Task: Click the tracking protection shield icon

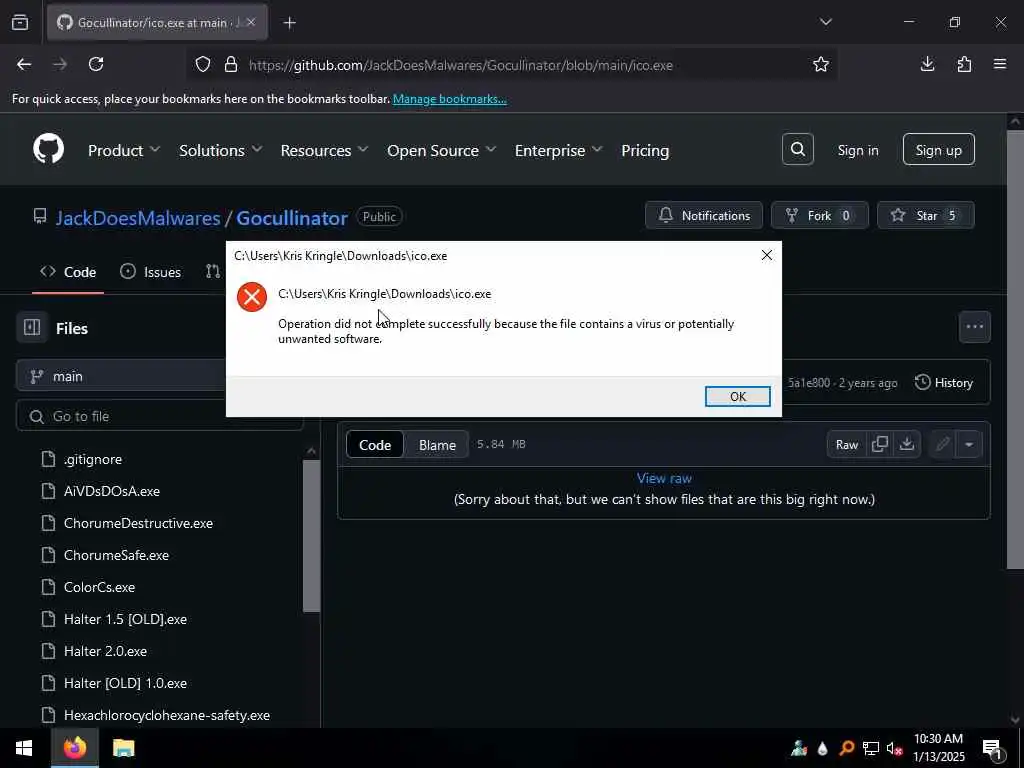Action: coord(203,65)
